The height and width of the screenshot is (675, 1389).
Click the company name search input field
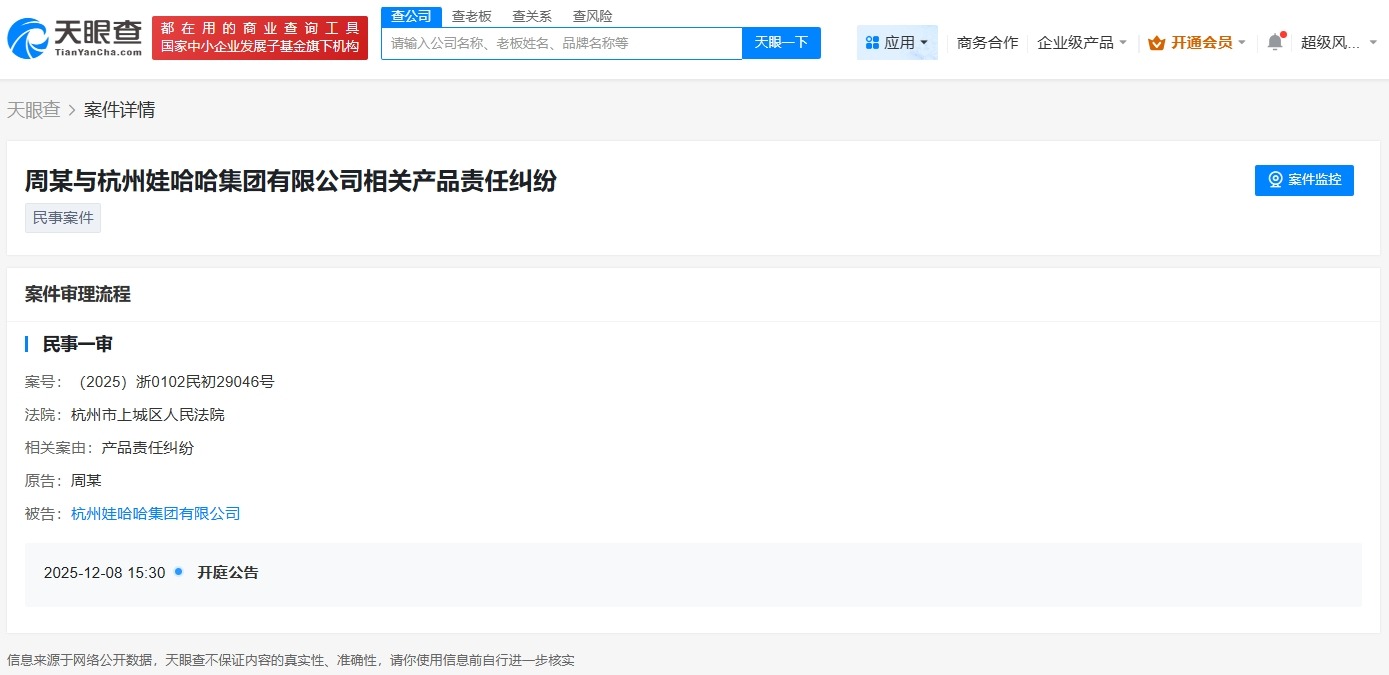pyautogui.click(x=560, y=42)
